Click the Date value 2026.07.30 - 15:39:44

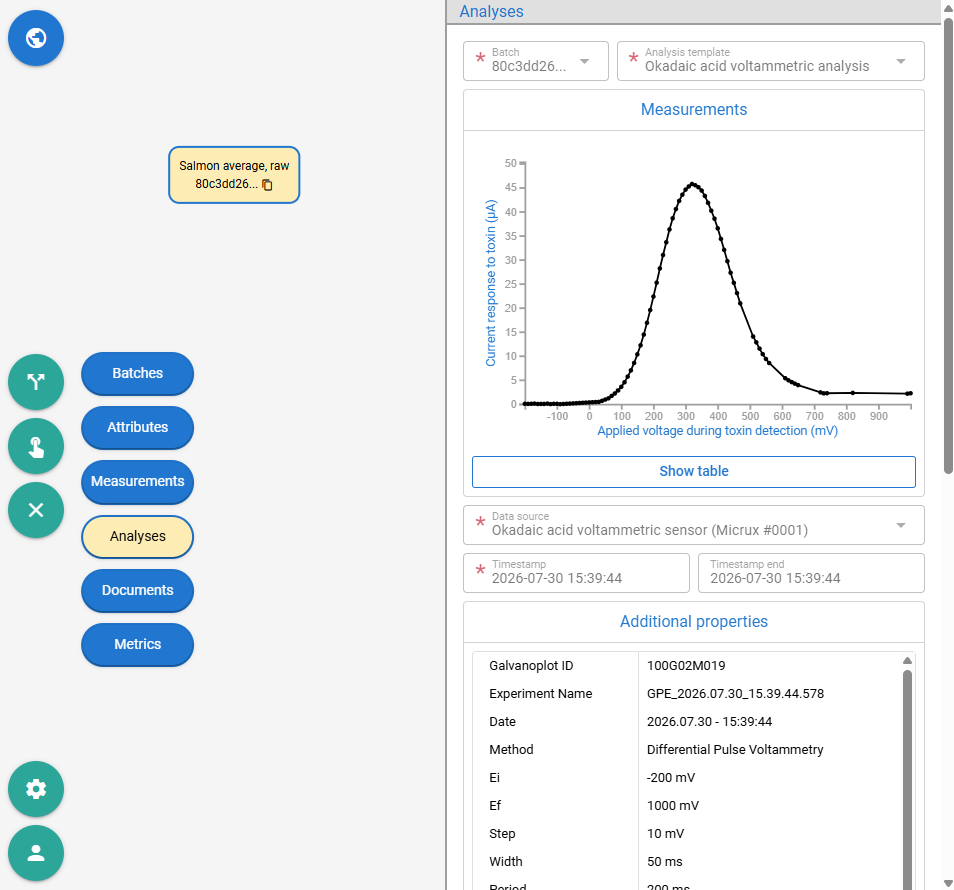tap(709, 721)
